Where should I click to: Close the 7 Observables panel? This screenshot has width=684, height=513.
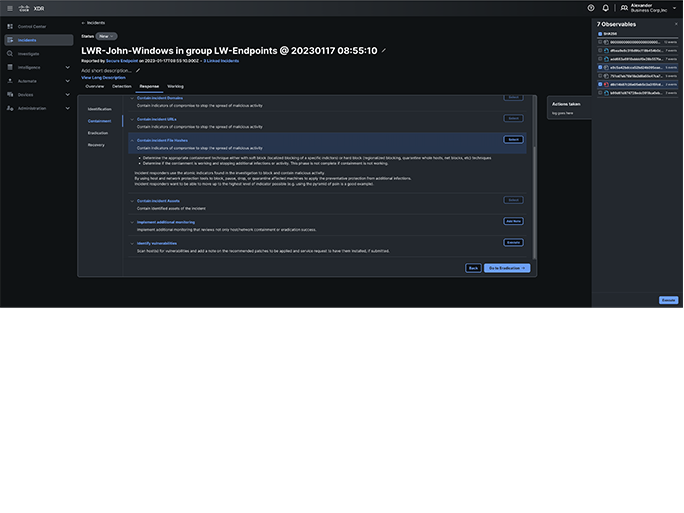pyautogui.click(x=676, y=23)
